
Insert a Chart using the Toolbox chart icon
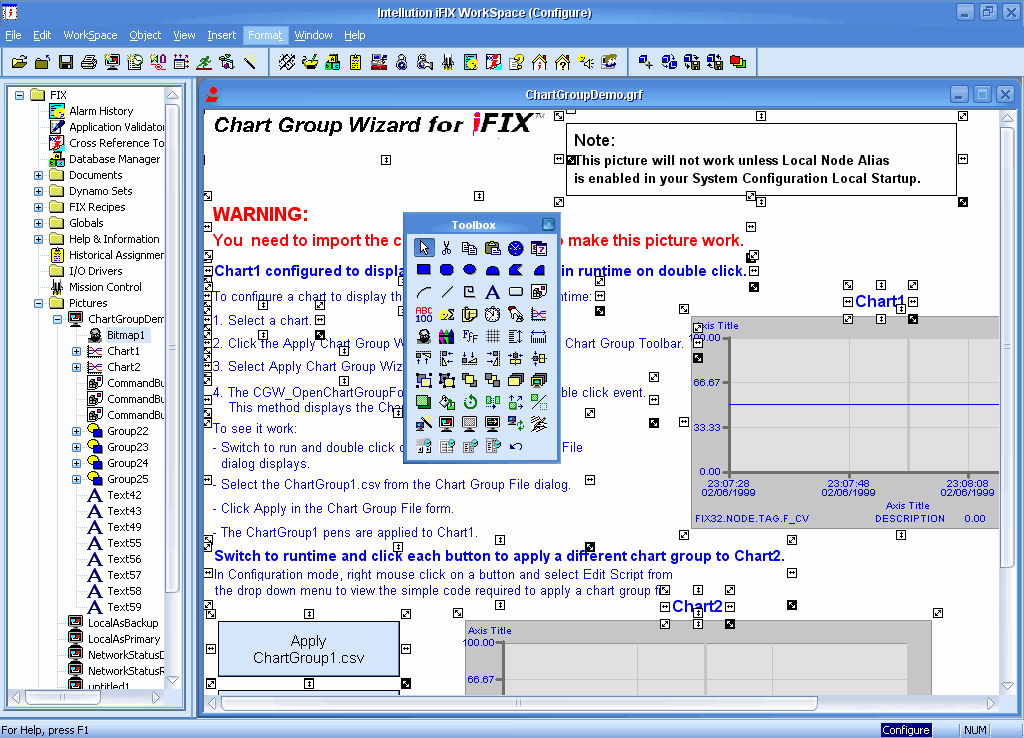point(539,314)
